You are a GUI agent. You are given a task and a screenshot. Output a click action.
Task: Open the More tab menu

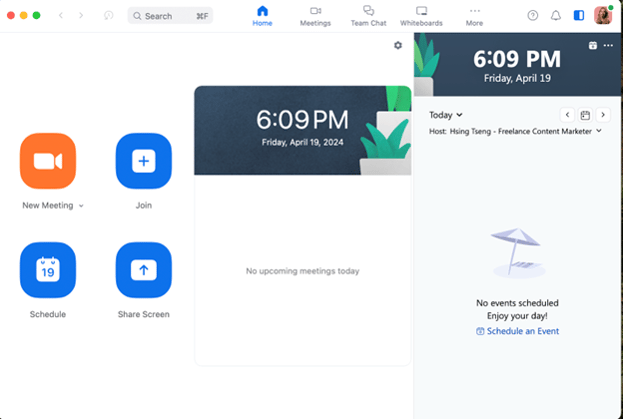474,16
